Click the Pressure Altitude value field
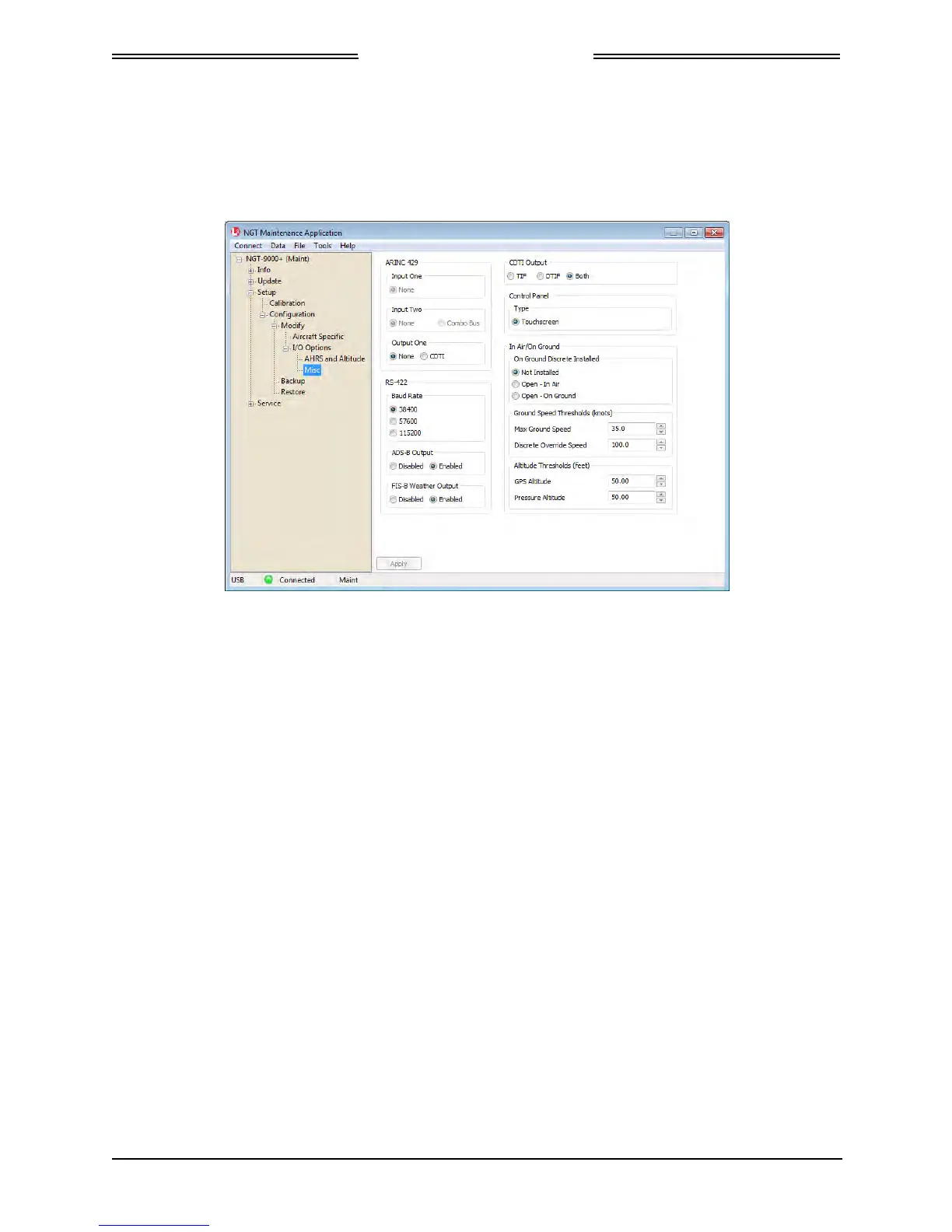The width and height of the screenshot is (952, 1232). (x=632, y=497)
